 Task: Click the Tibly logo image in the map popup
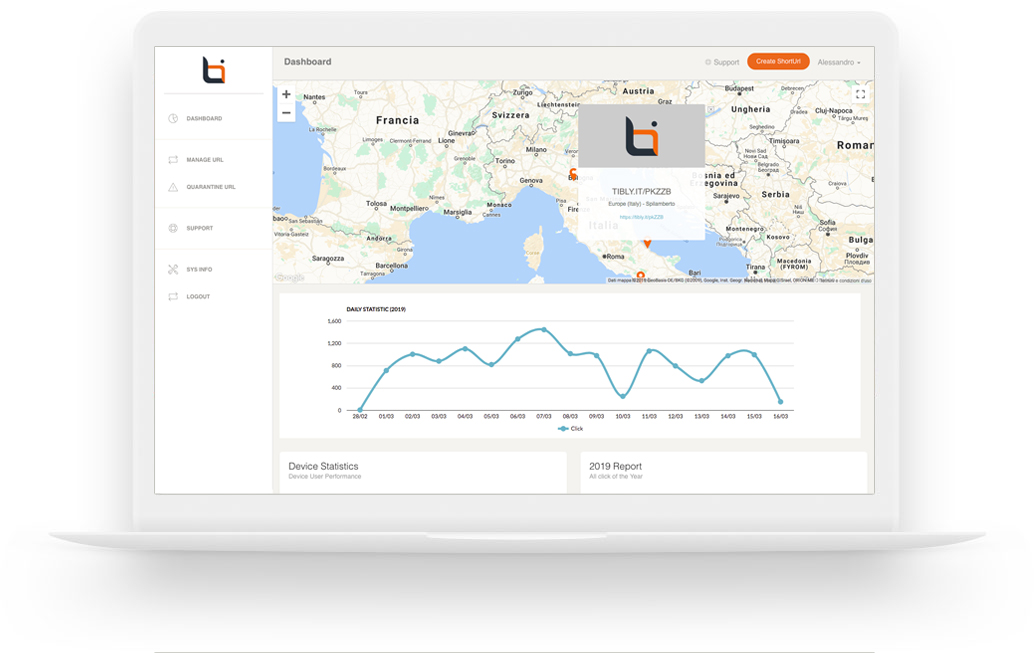[641, 136]
